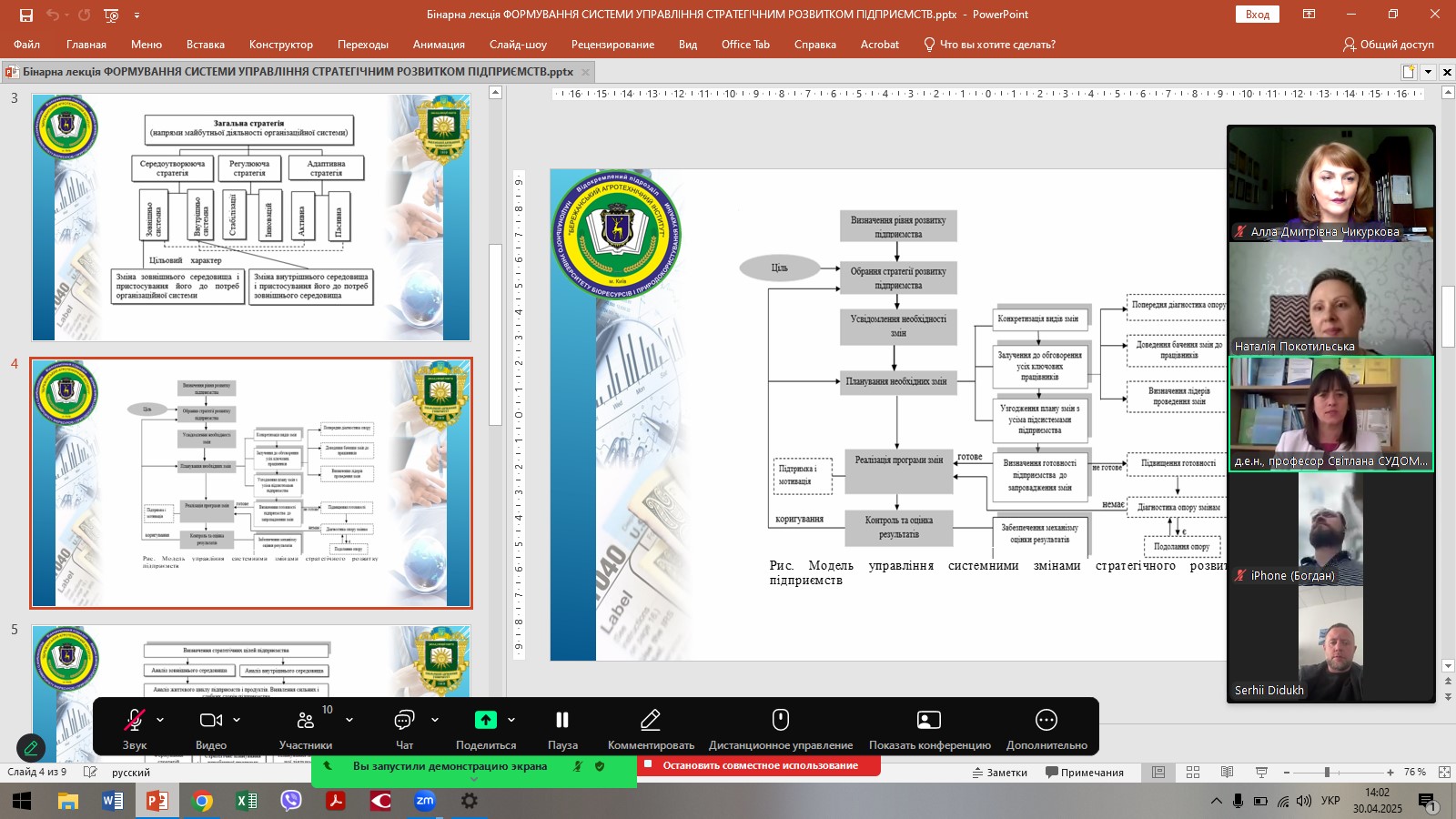
Task: Open the Участники participants panel
Action: click(305, 721)
